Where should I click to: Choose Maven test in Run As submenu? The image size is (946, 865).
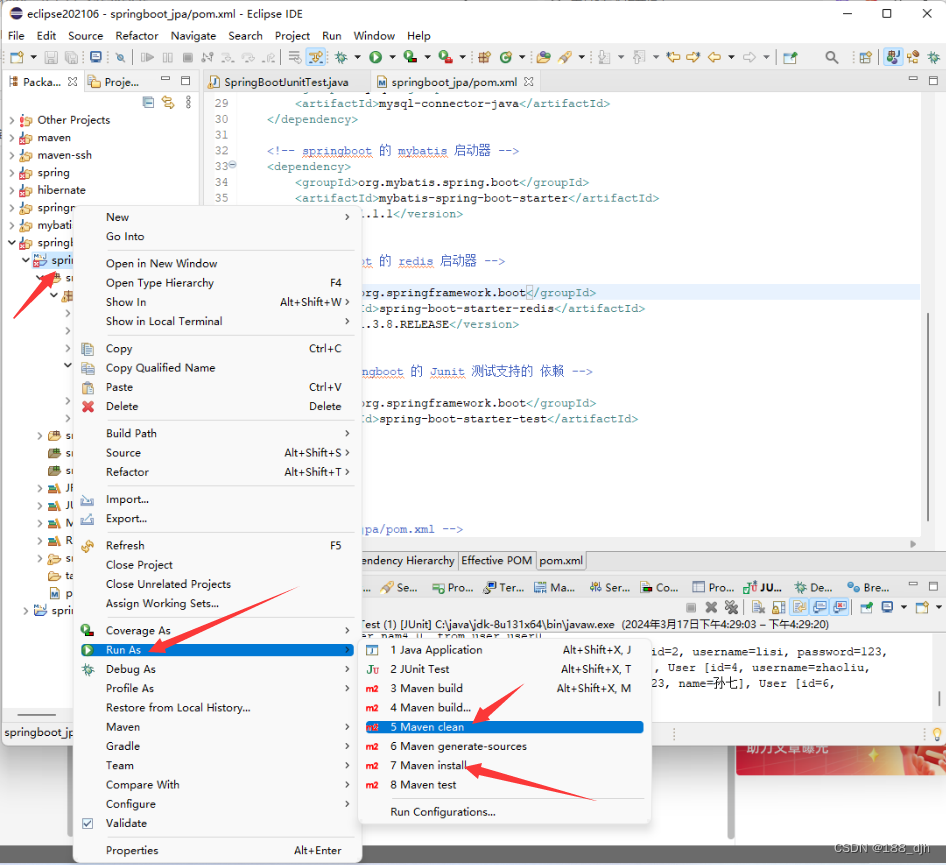(504, 785)
